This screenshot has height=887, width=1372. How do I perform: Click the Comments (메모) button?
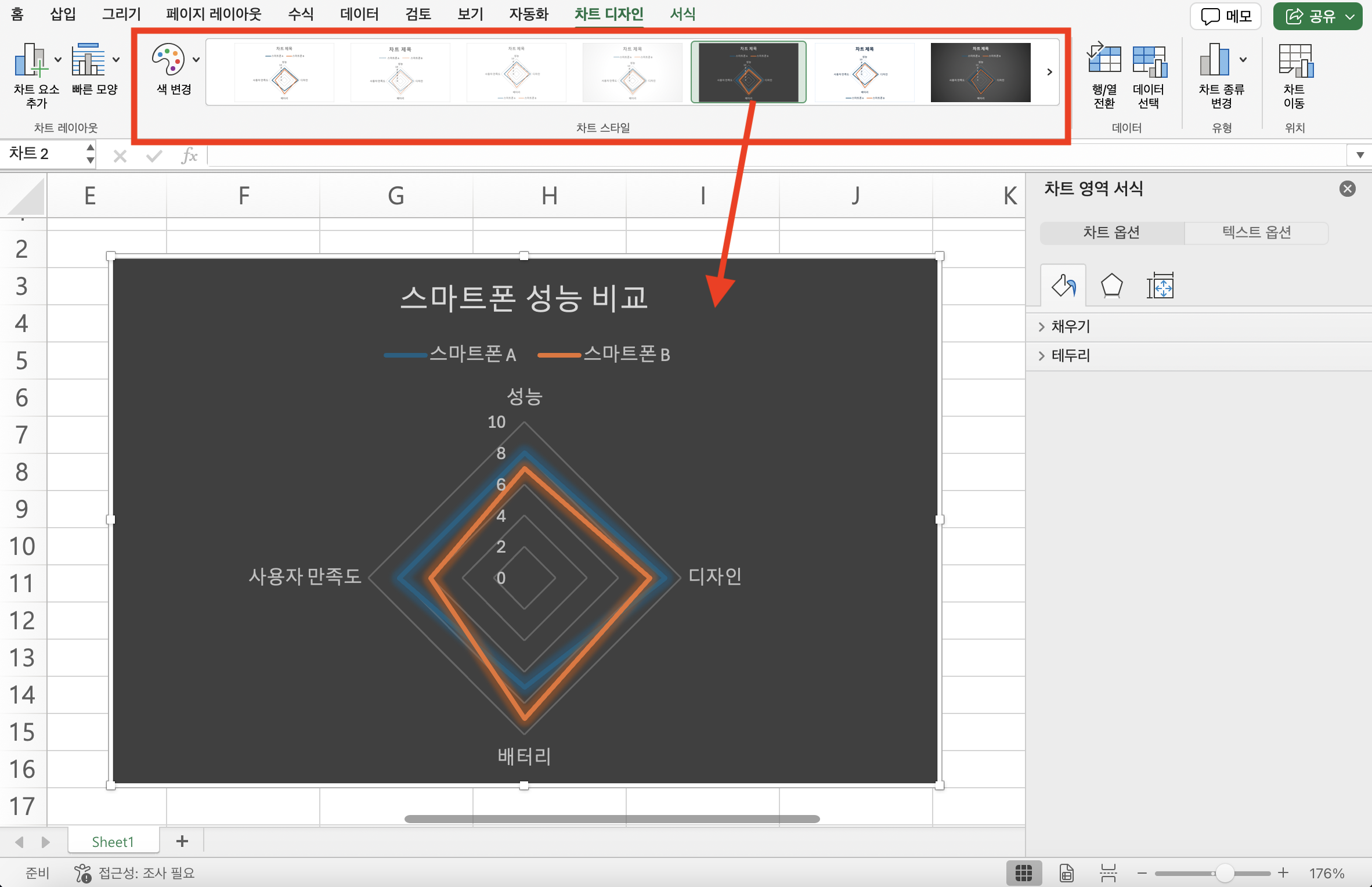pos(1226,16)
